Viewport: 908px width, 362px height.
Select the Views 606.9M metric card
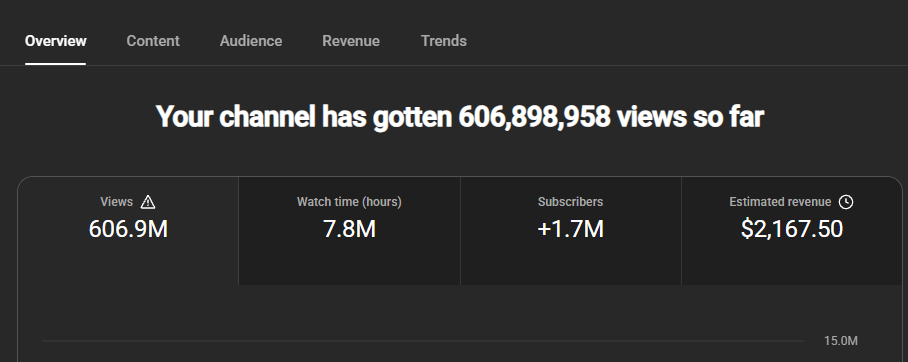[128, 231]
